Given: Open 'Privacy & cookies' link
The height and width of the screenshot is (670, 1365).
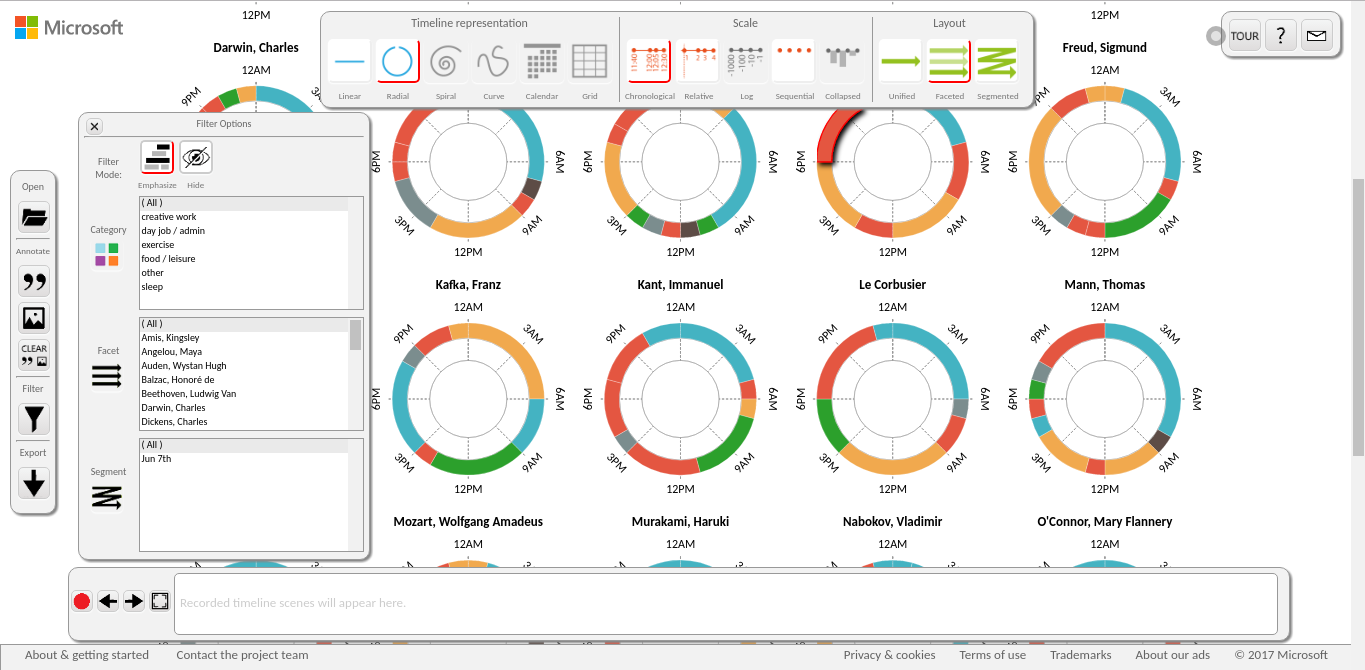Looking at the screenshot, I should [x=889, y=655].
